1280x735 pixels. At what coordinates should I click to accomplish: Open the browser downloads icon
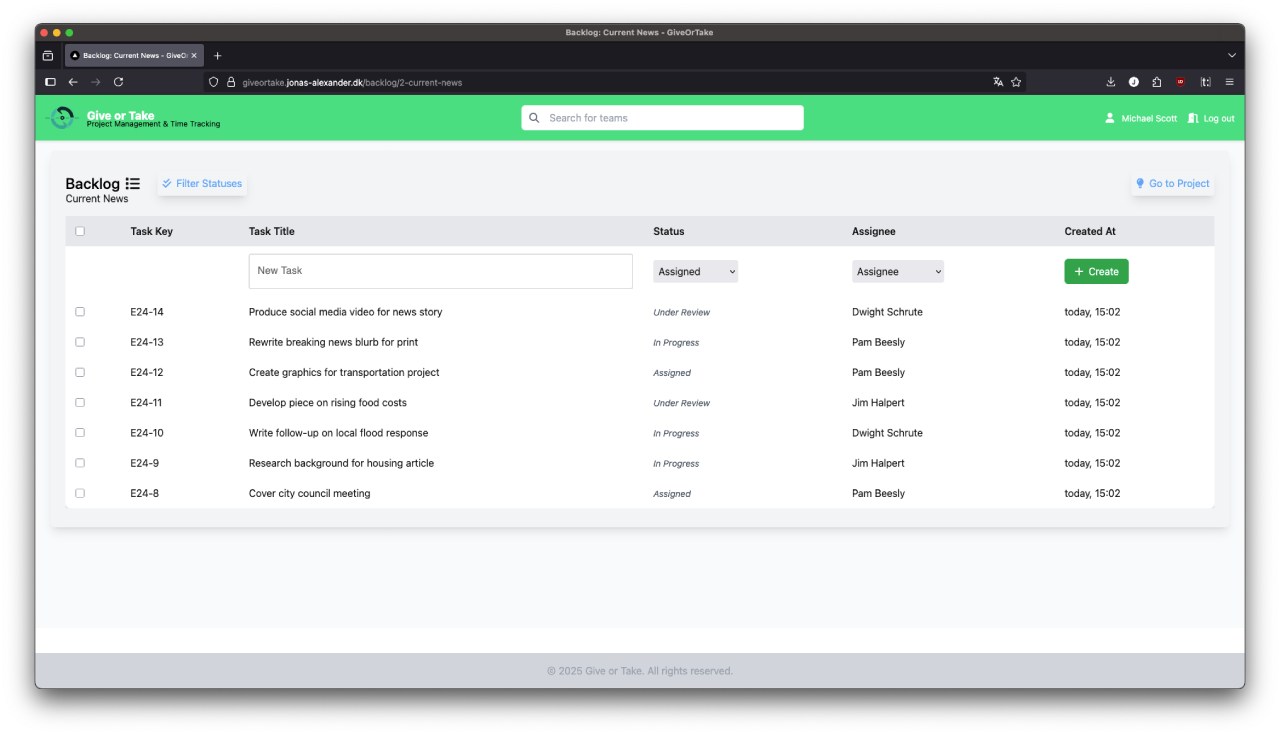click(x=1110, y=82)
